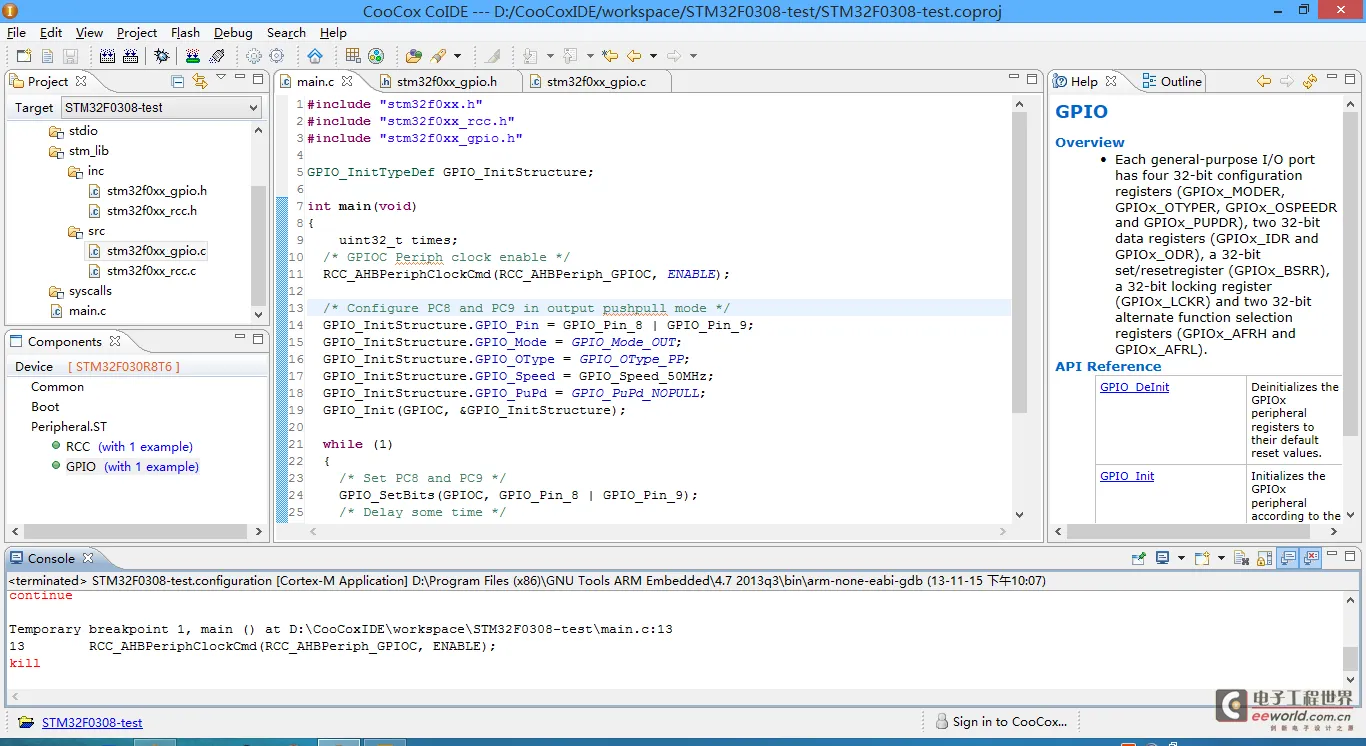
Task: Open the Debug menu
Action: 233,32
